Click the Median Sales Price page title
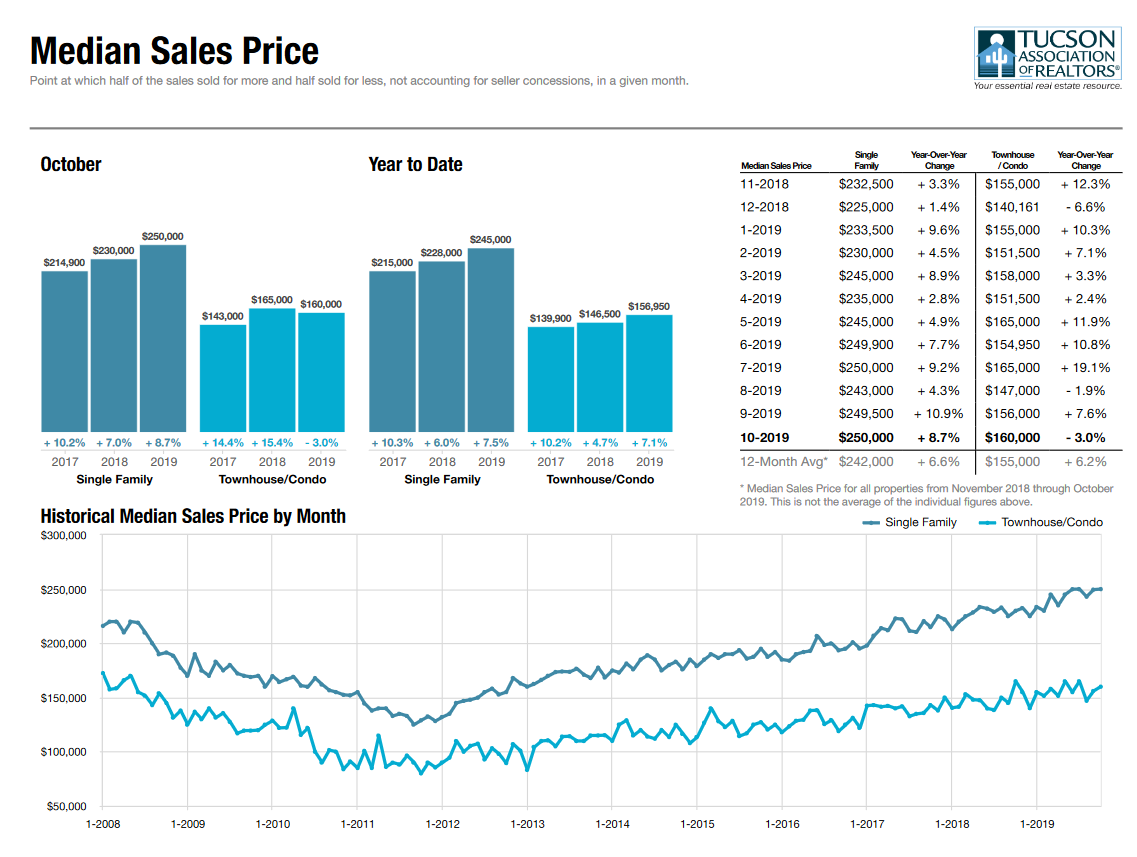Image resolution: width=1137 pixels, height=857 pixels. pyautogui.click(x=175, y=51)
